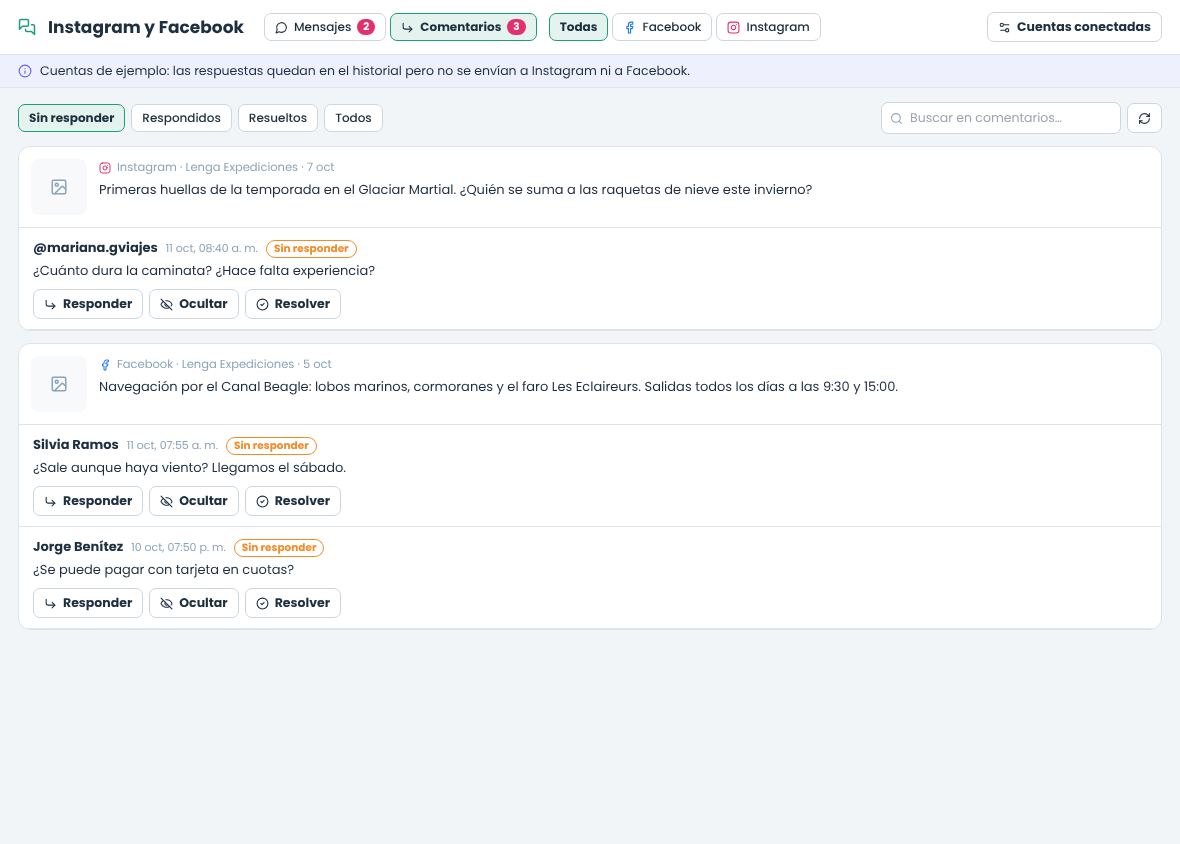Click the search magnifier icon
The height and width of the screenshot is (844, 1180).
896,118
